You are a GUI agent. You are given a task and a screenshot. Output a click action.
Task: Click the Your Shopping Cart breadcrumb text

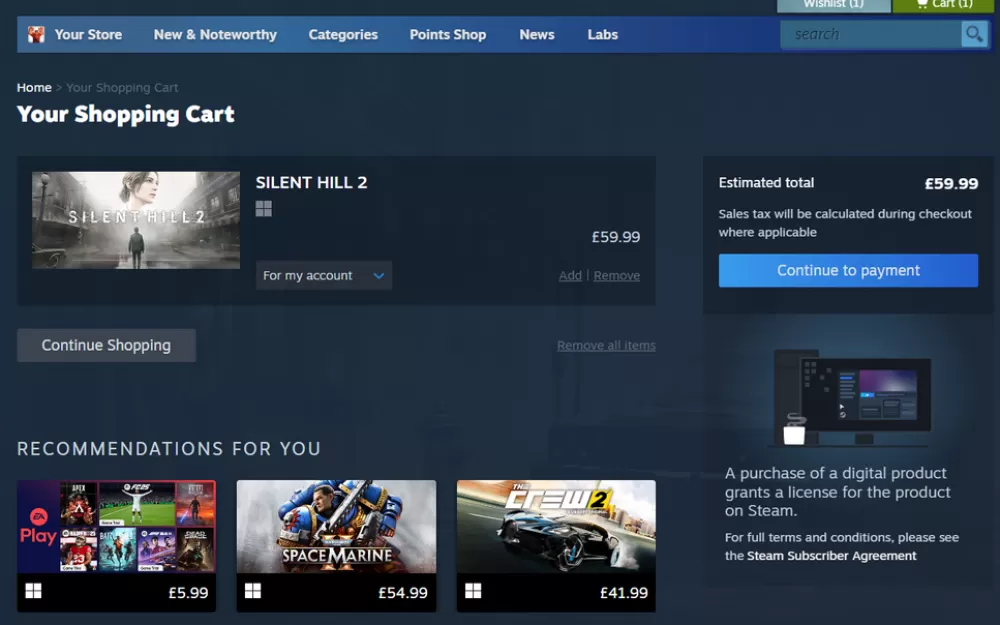[x=122, y=87]
